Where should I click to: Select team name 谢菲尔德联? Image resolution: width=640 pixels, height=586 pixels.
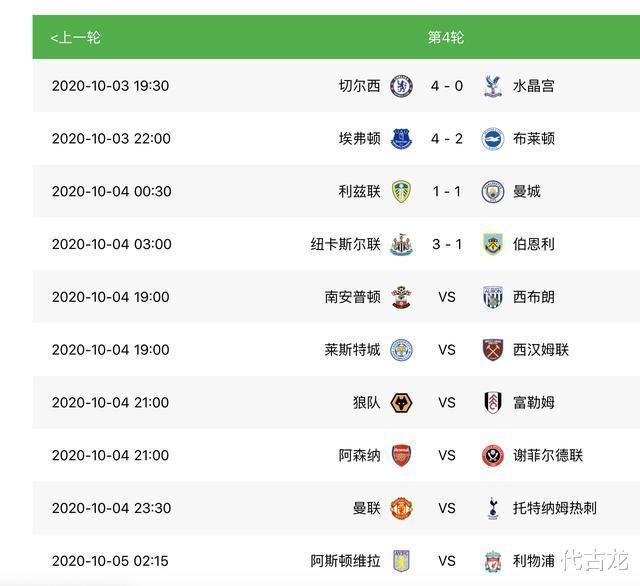click(x=548, y=455)
